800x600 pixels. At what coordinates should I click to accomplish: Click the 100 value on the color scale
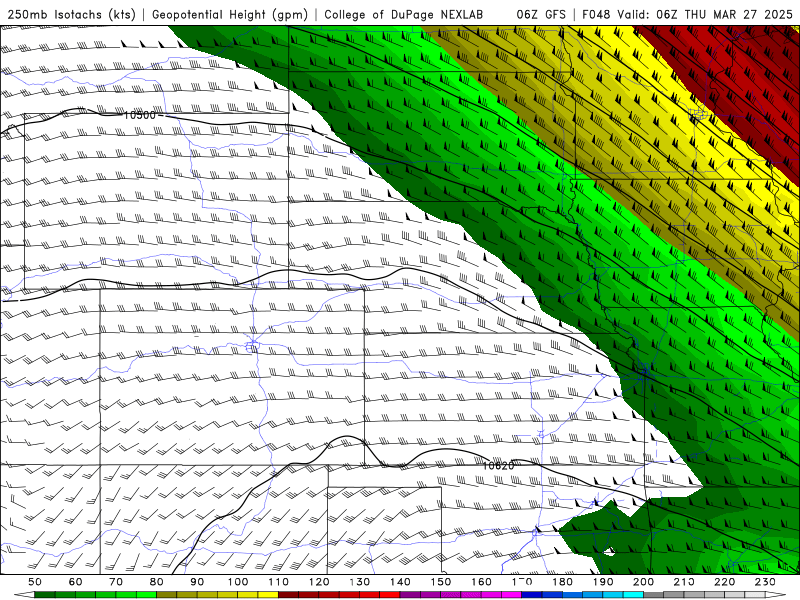click(x=238, y=582)
